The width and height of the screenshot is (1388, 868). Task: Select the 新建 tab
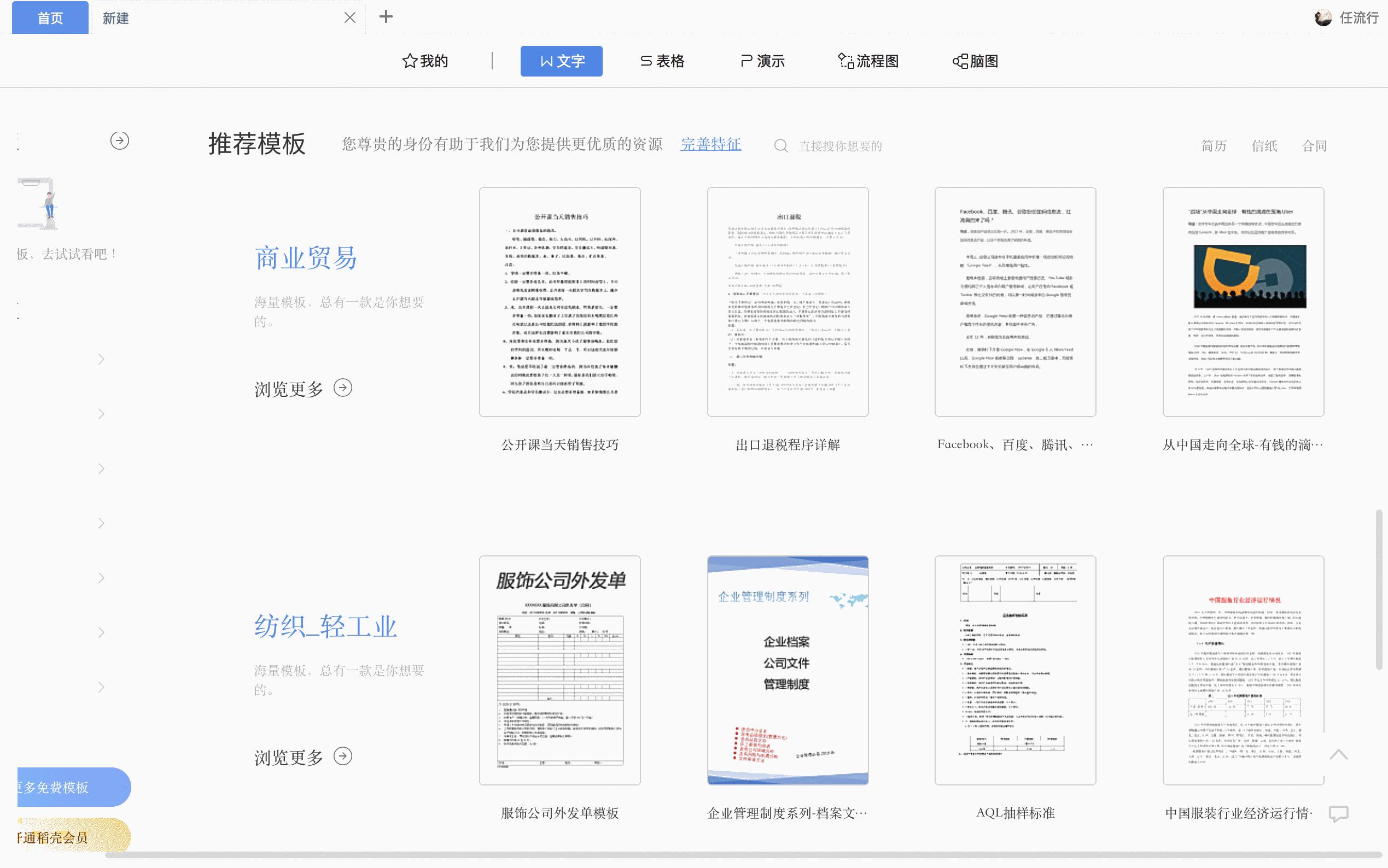click(115, 18)
